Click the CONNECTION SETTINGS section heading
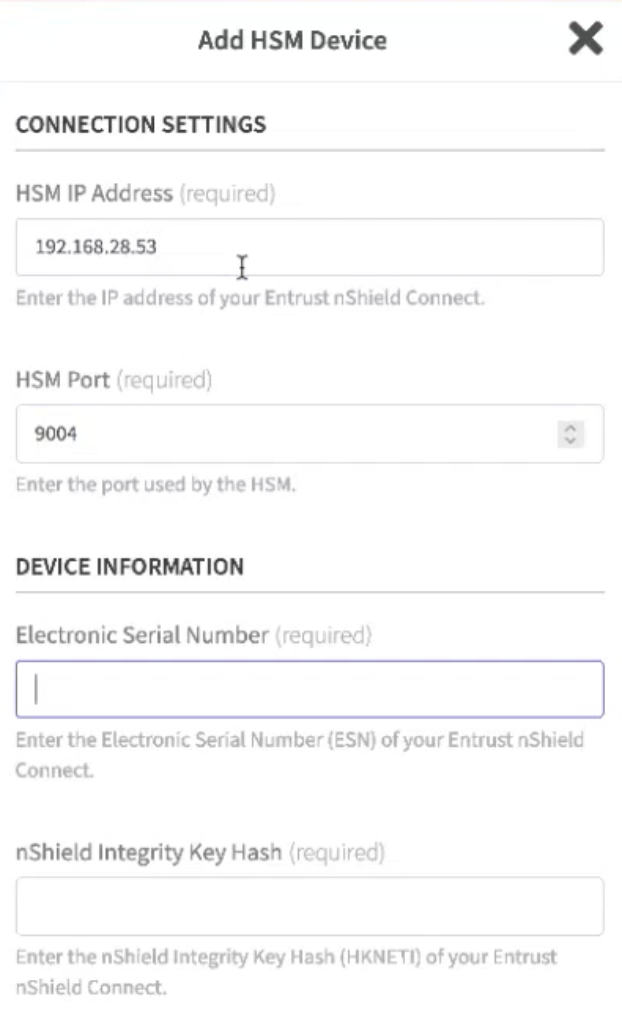622x1034 pixels. tap(141, 125)
